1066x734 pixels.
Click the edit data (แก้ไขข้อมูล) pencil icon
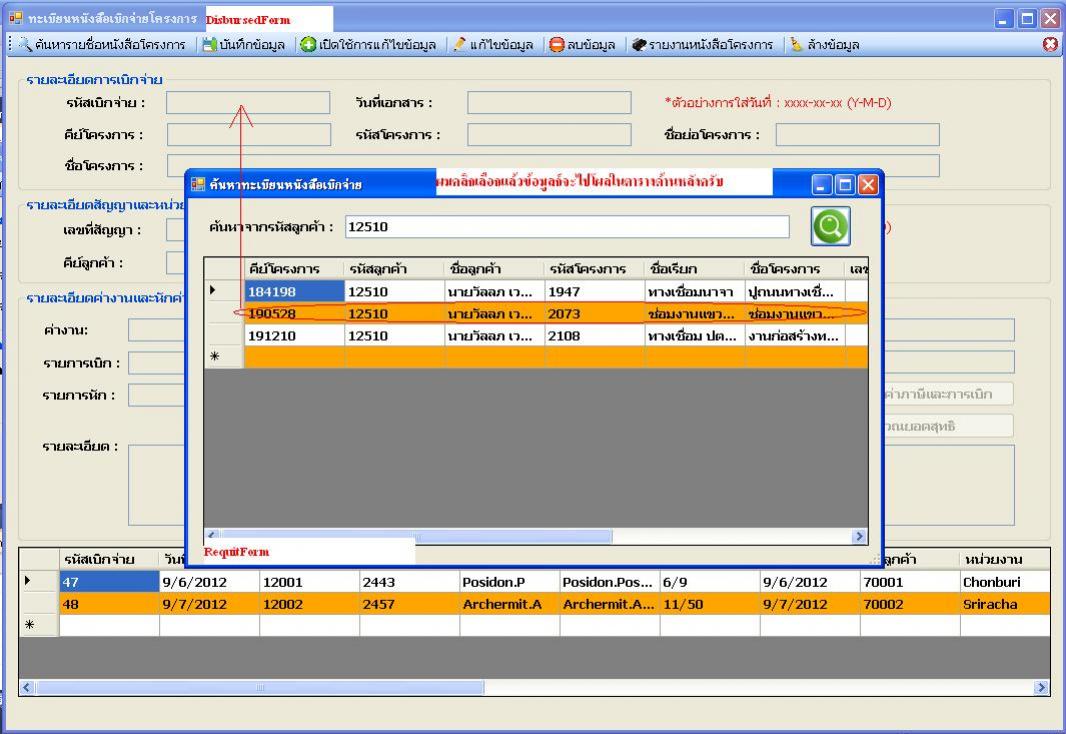tap(459, 45)
